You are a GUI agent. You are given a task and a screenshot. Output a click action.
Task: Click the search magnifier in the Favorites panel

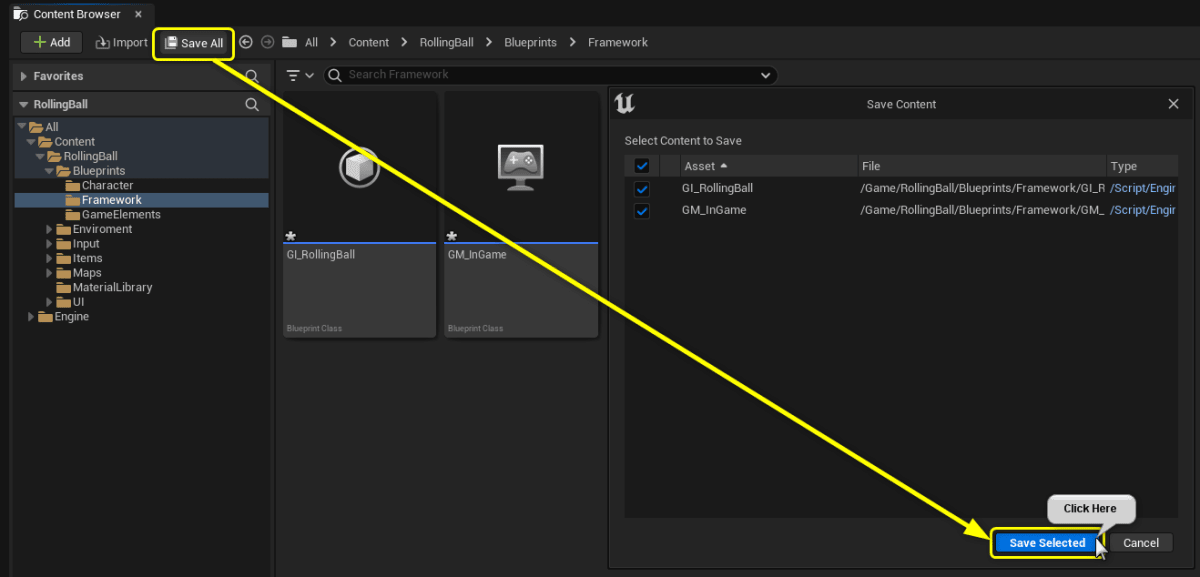[x=253, y=75]
